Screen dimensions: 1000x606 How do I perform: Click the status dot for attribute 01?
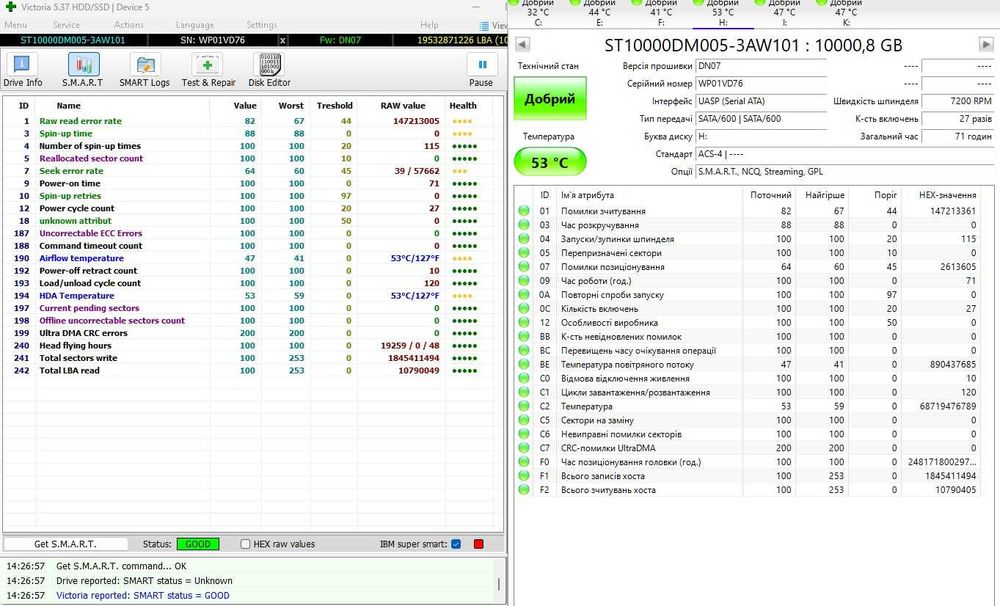click(524, 211)
